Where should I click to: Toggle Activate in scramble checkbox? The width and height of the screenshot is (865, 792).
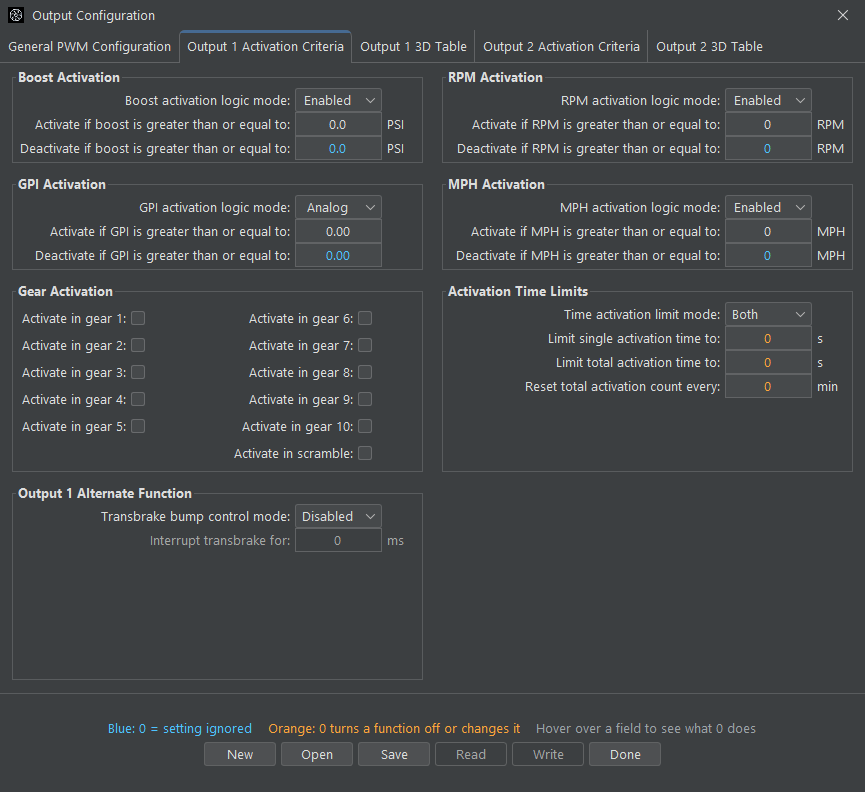(365, 453)
